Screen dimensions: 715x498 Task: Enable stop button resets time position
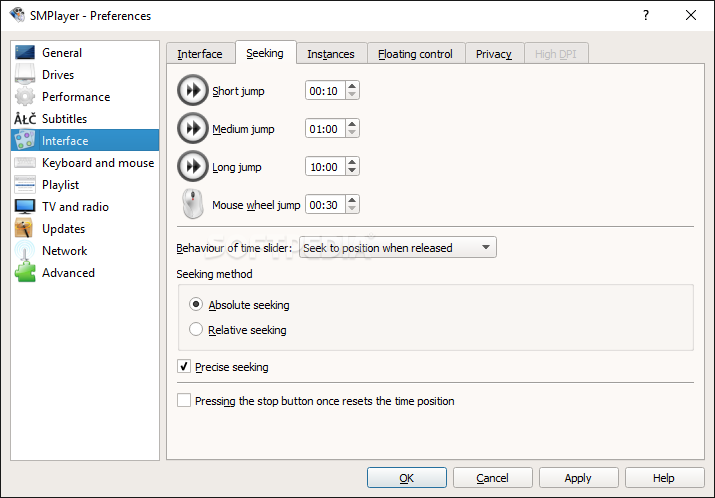pyautogui.click(x=184, y=400)
